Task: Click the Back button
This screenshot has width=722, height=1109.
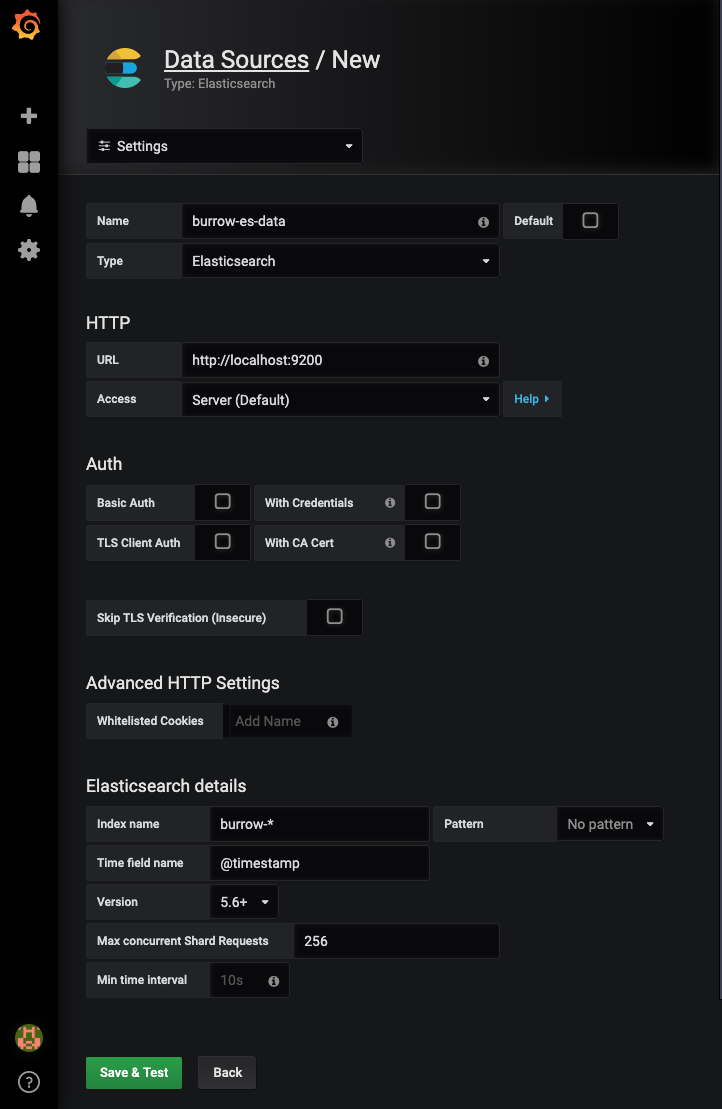Action: click(227, 1072)
